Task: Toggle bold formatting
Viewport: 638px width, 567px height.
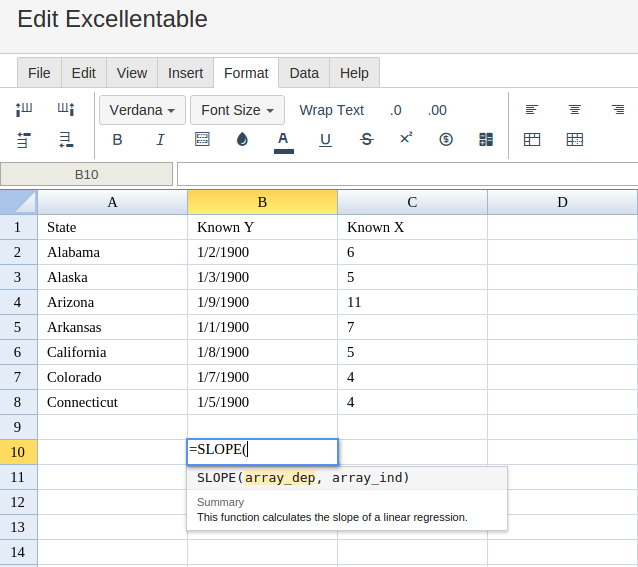Action: [x=117, y=140]
